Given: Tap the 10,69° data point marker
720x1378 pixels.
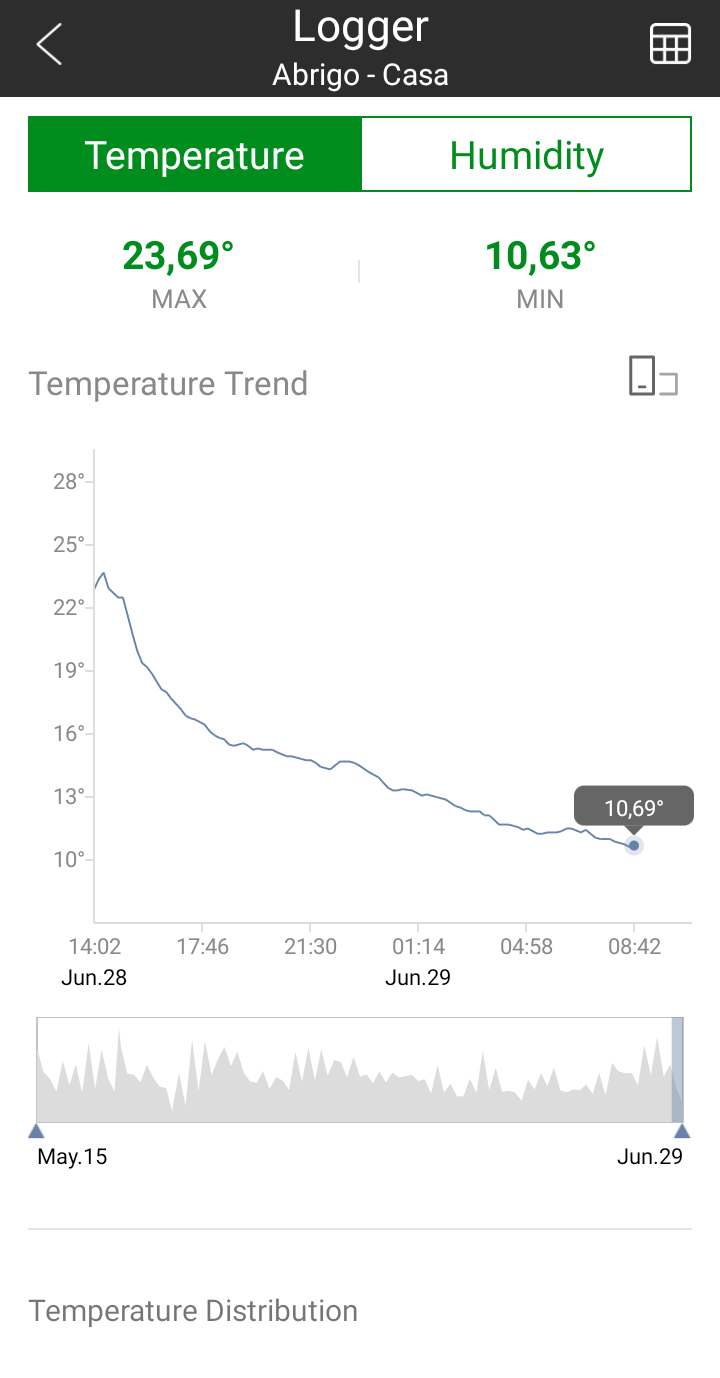Looking at the screenshot, I should [x=634, y=845].
